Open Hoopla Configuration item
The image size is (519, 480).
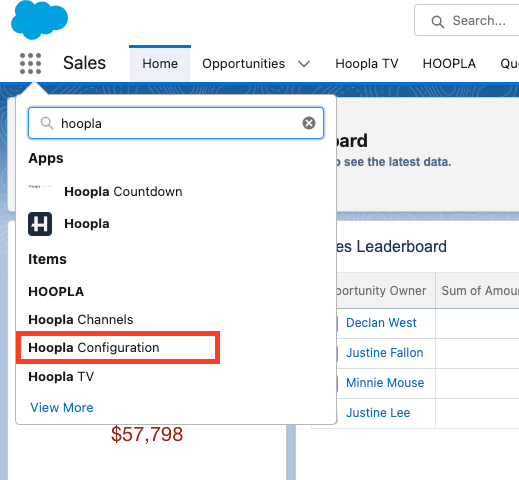pyautogui.click(x=94, y=348)
